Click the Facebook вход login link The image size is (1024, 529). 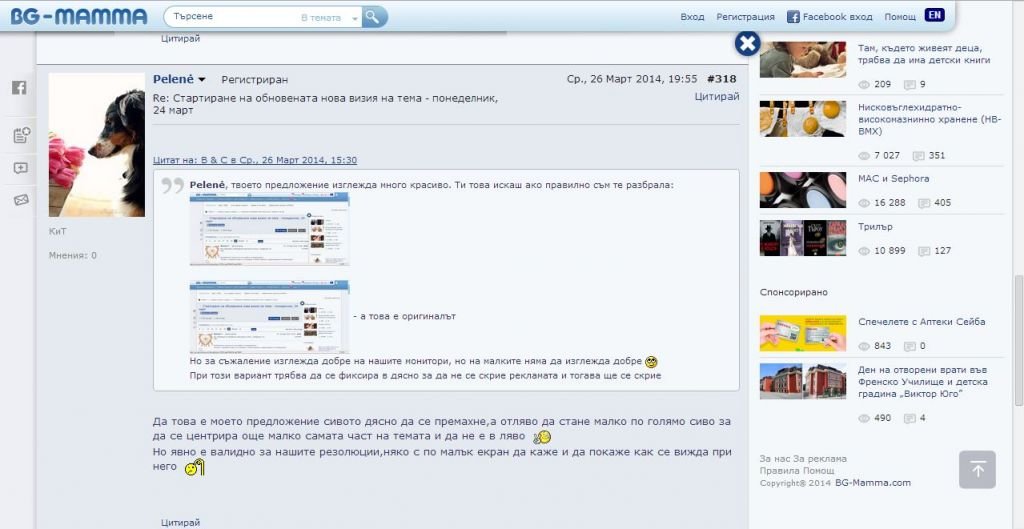[x=829, y=17]
